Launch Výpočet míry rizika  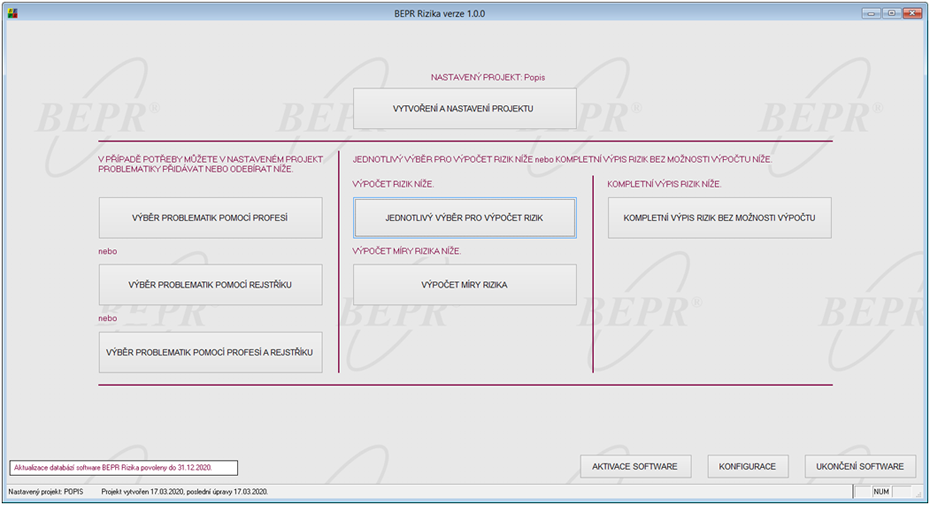[464, 285]
